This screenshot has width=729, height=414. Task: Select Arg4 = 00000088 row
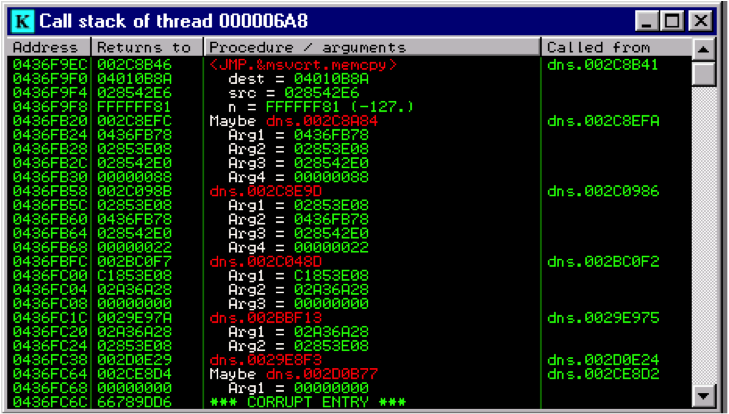tap(298, 177)
